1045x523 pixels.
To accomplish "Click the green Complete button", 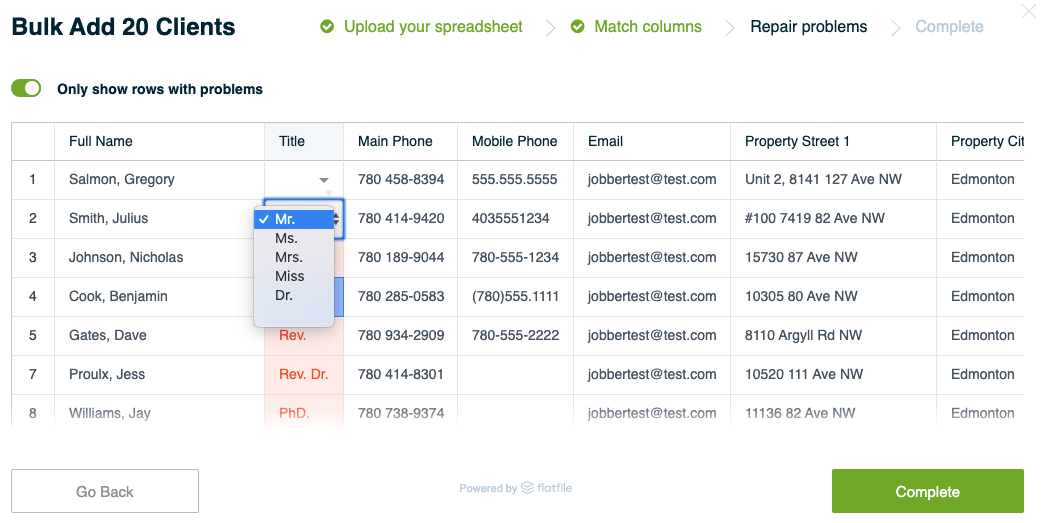I will point(927,491).
